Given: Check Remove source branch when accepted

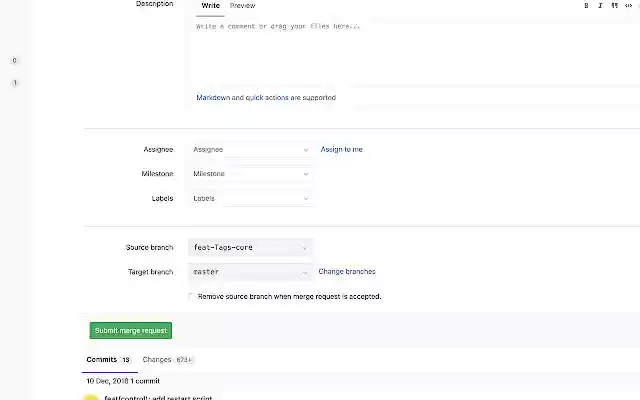Looking at the screenshot, I should click(191, 296).
